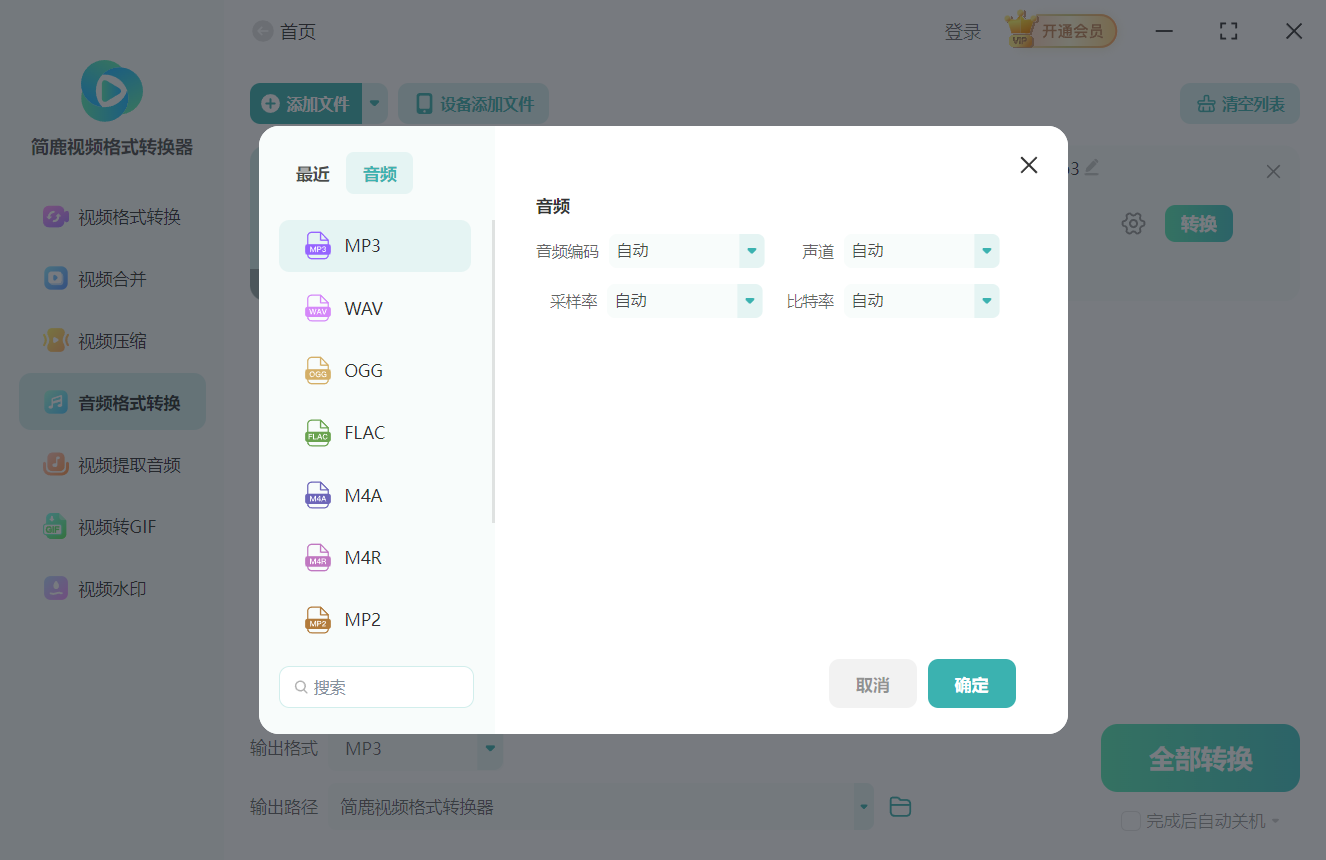
Task: Click the 全部转换 convert all button
Action: click(1199, 758)
